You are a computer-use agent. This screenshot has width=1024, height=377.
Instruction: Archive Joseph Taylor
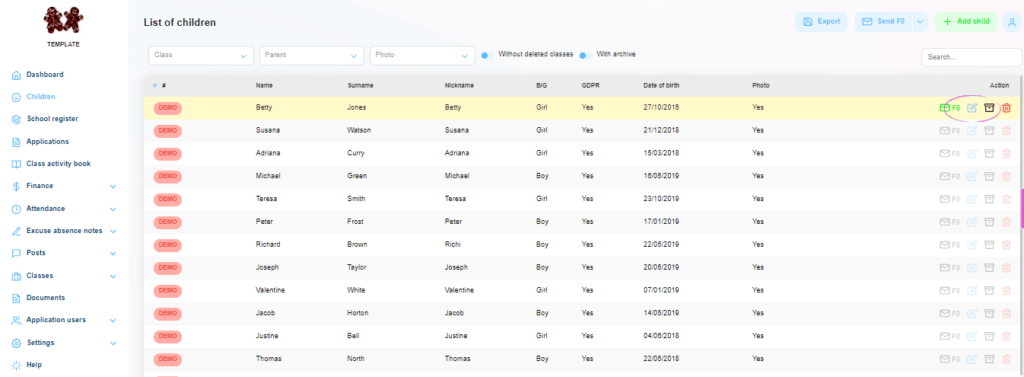(x=989, y=268)
